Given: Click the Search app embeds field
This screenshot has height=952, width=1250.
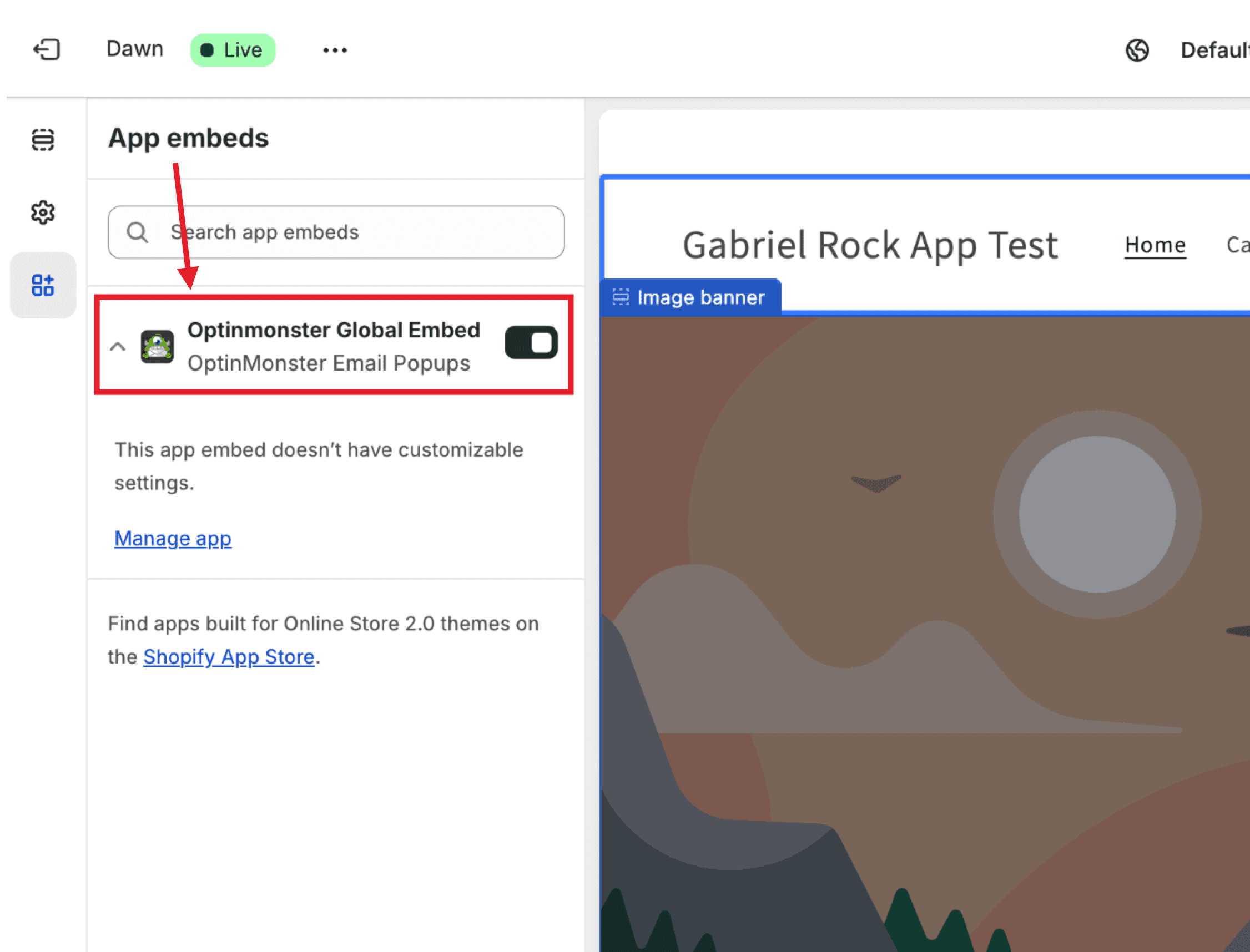Looking at the screenshot, I should [336, 232].
